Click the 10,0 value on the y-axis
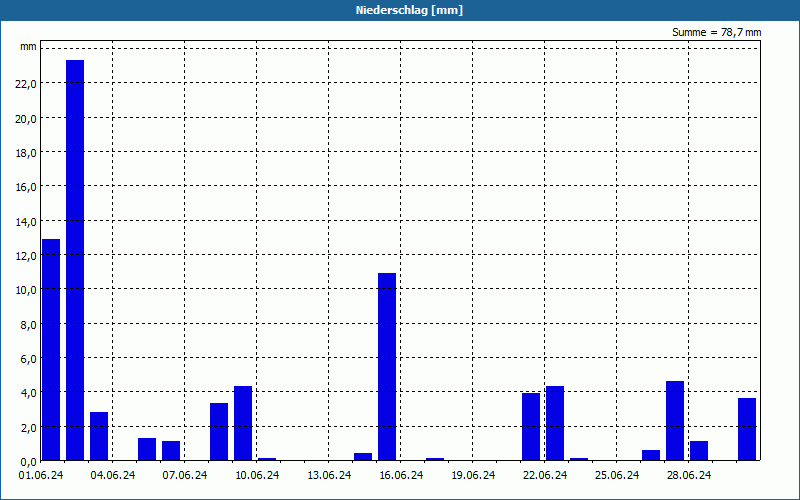 26,290
